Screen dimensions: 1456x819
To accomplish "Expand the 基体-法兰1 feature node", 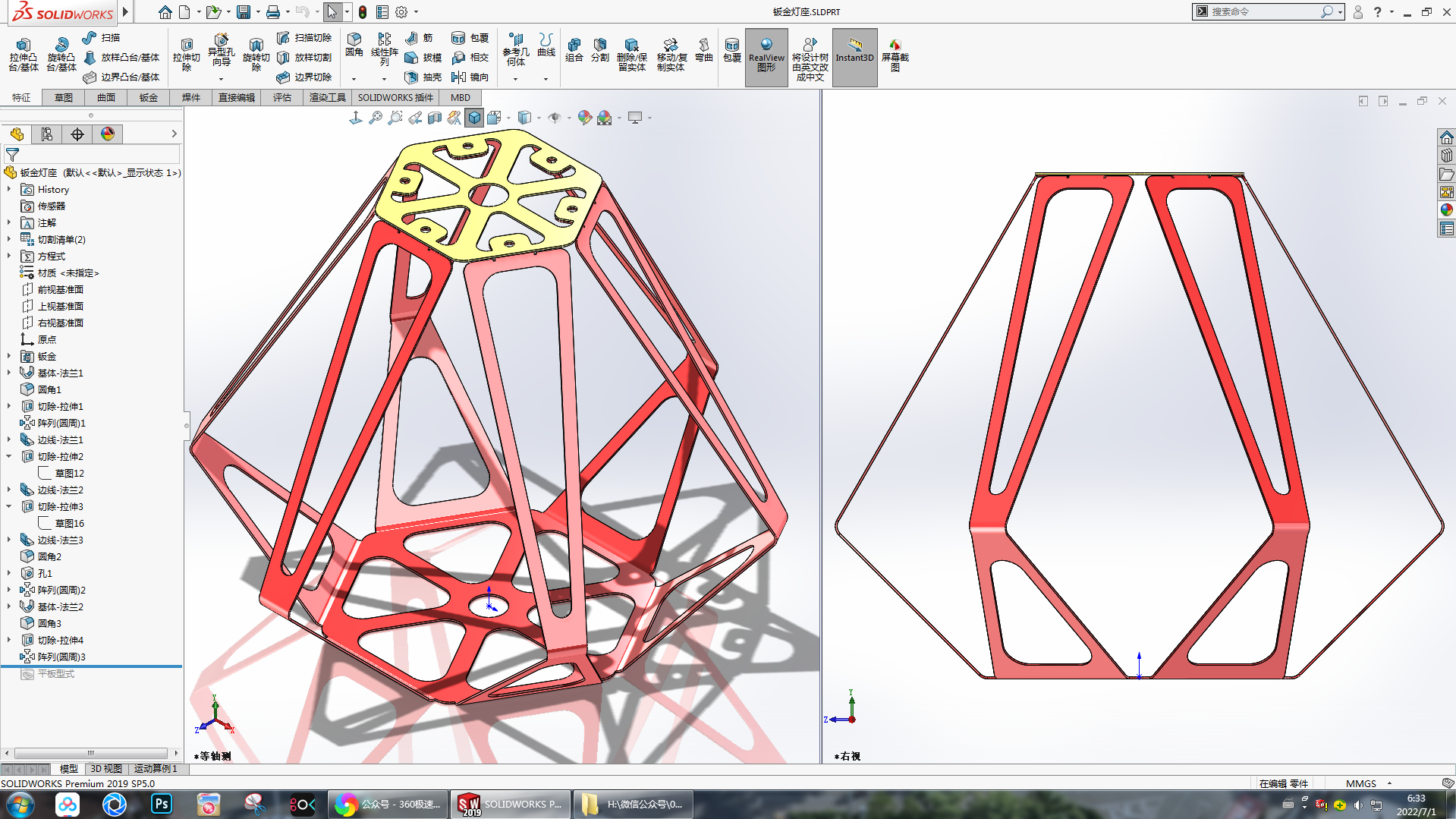I will coord(9,373).
